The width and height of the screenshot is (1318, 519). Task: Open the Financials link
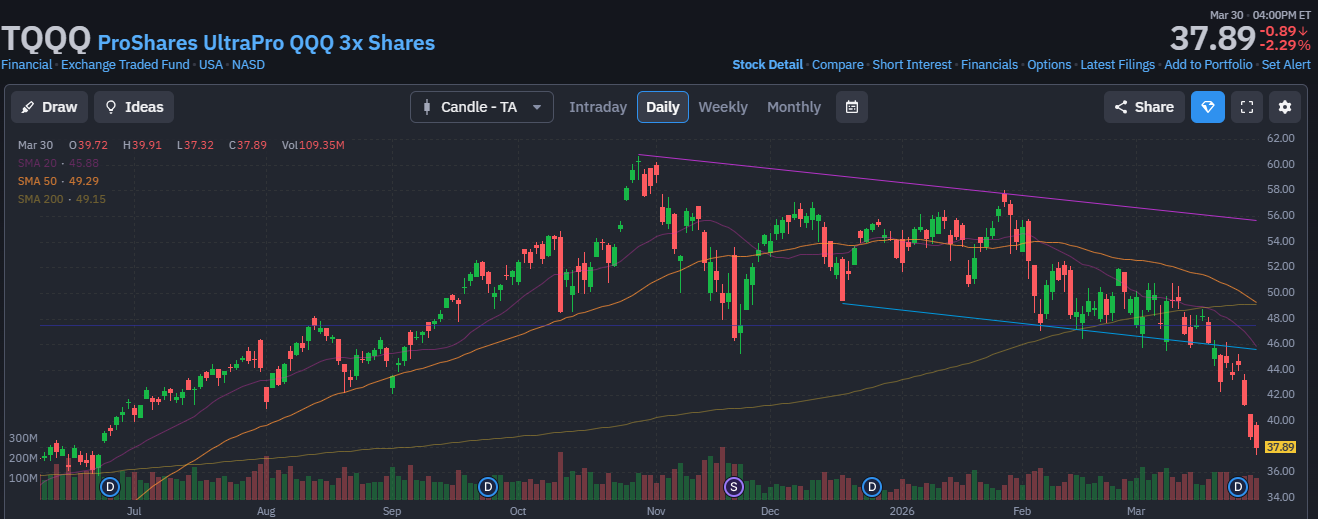point(989,65)
